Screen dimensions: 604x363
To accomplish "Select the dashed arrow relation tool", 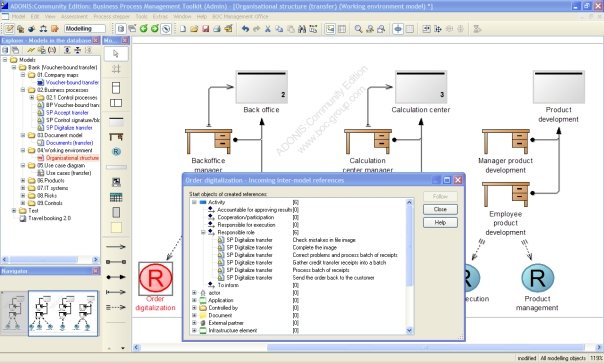I will point(116,307).
